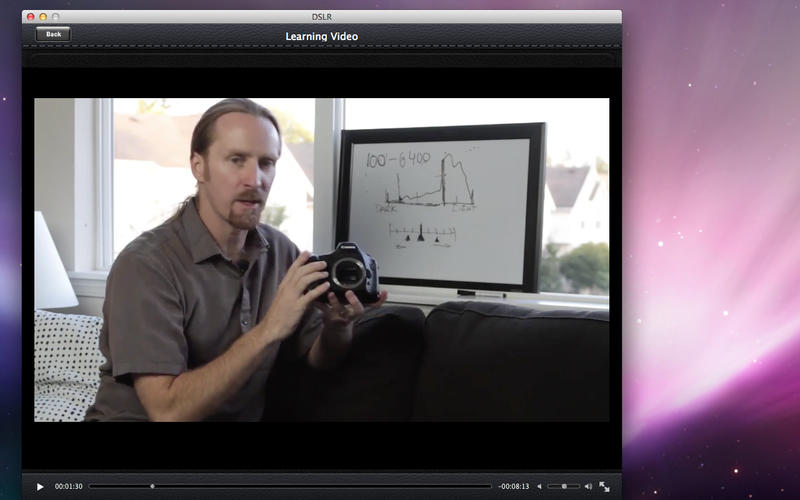Click the Back button
The width and height of the screenshot is (800, 500).
tap(53, 34)
